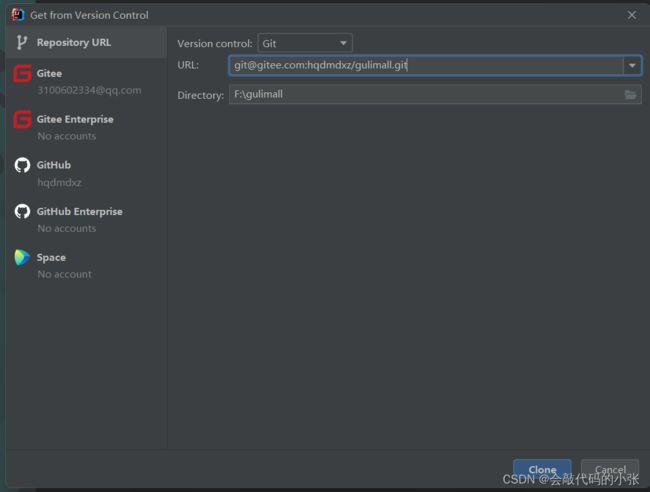Click inside the URL input field
Viewport: 650px width, 492px height.
426,65
